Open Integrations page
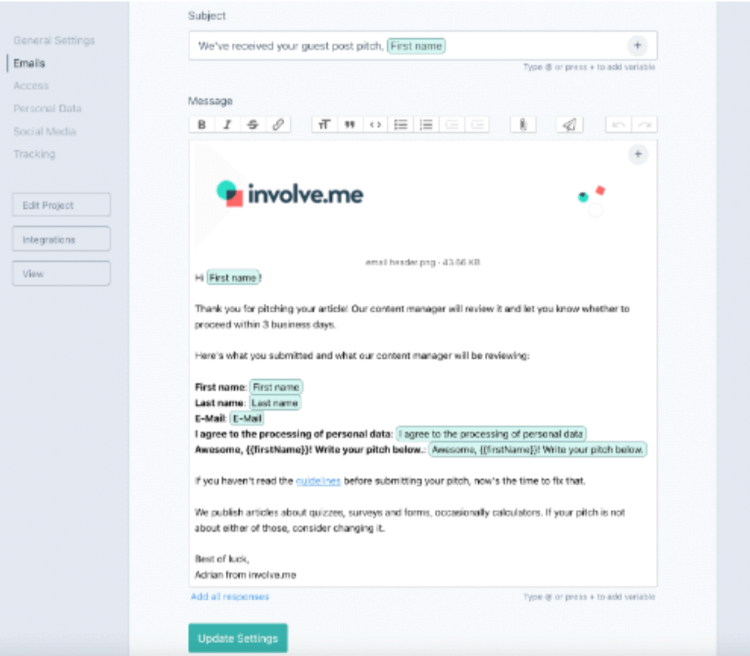Image resolution: width=750 pixels, height=656 pixels. [x=61, y=239]
